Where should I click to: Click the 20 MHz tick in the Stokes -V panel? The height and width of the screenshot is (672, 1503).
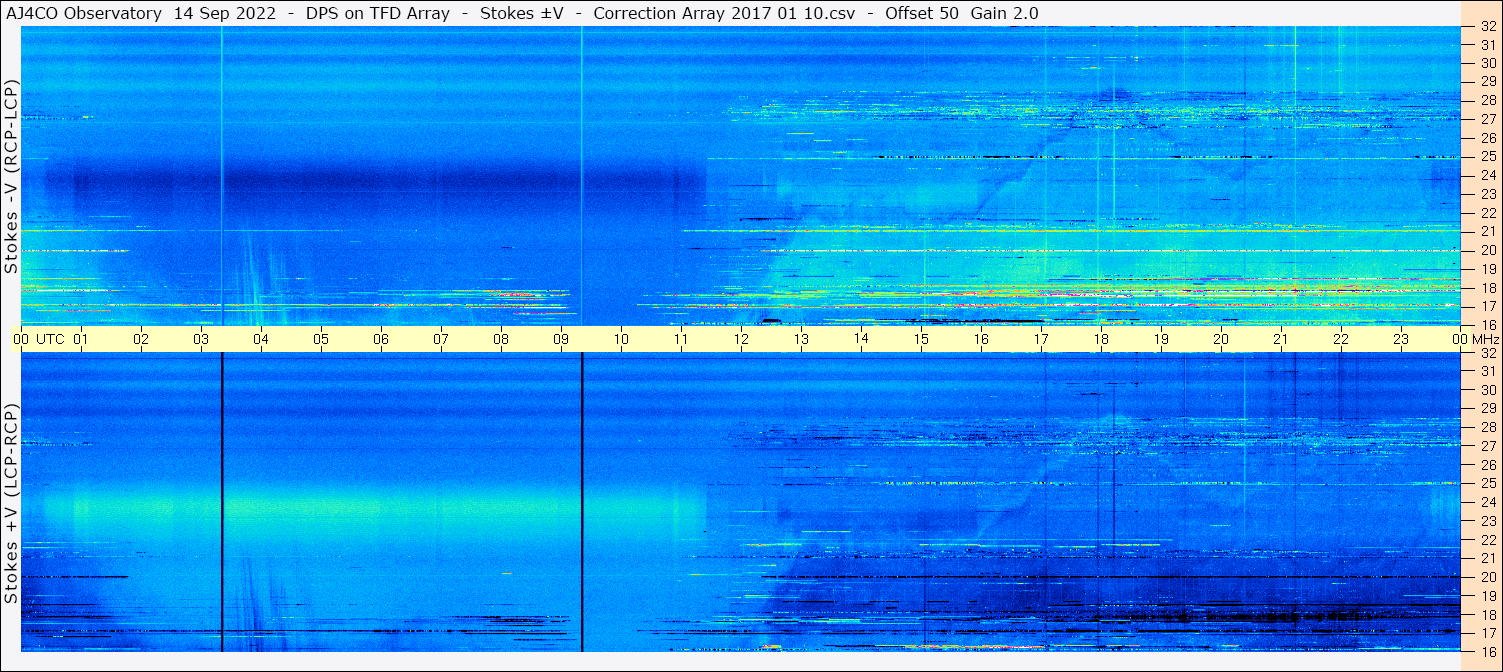[1487, 250]
